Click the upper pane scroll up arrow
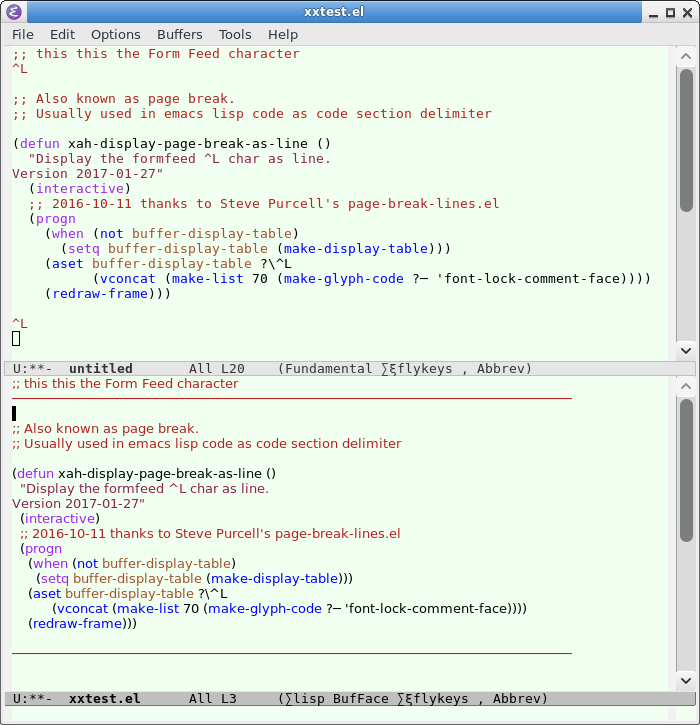Screen dimensions: 700x725 (x=686, y=56)
